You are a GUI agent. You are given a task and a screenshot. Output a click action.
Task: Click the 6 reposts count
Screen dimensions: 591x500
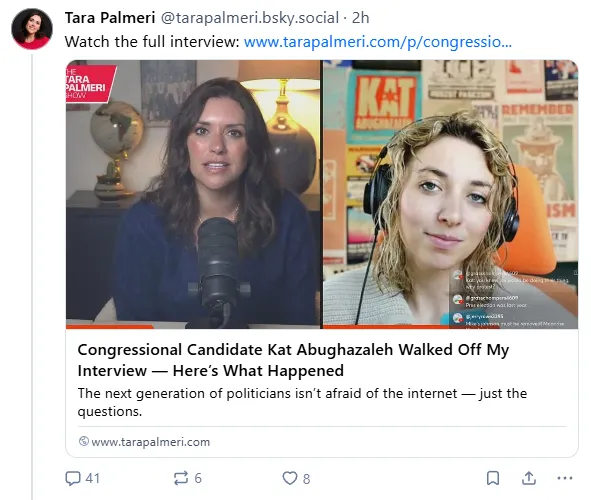[x=198, y=478]
